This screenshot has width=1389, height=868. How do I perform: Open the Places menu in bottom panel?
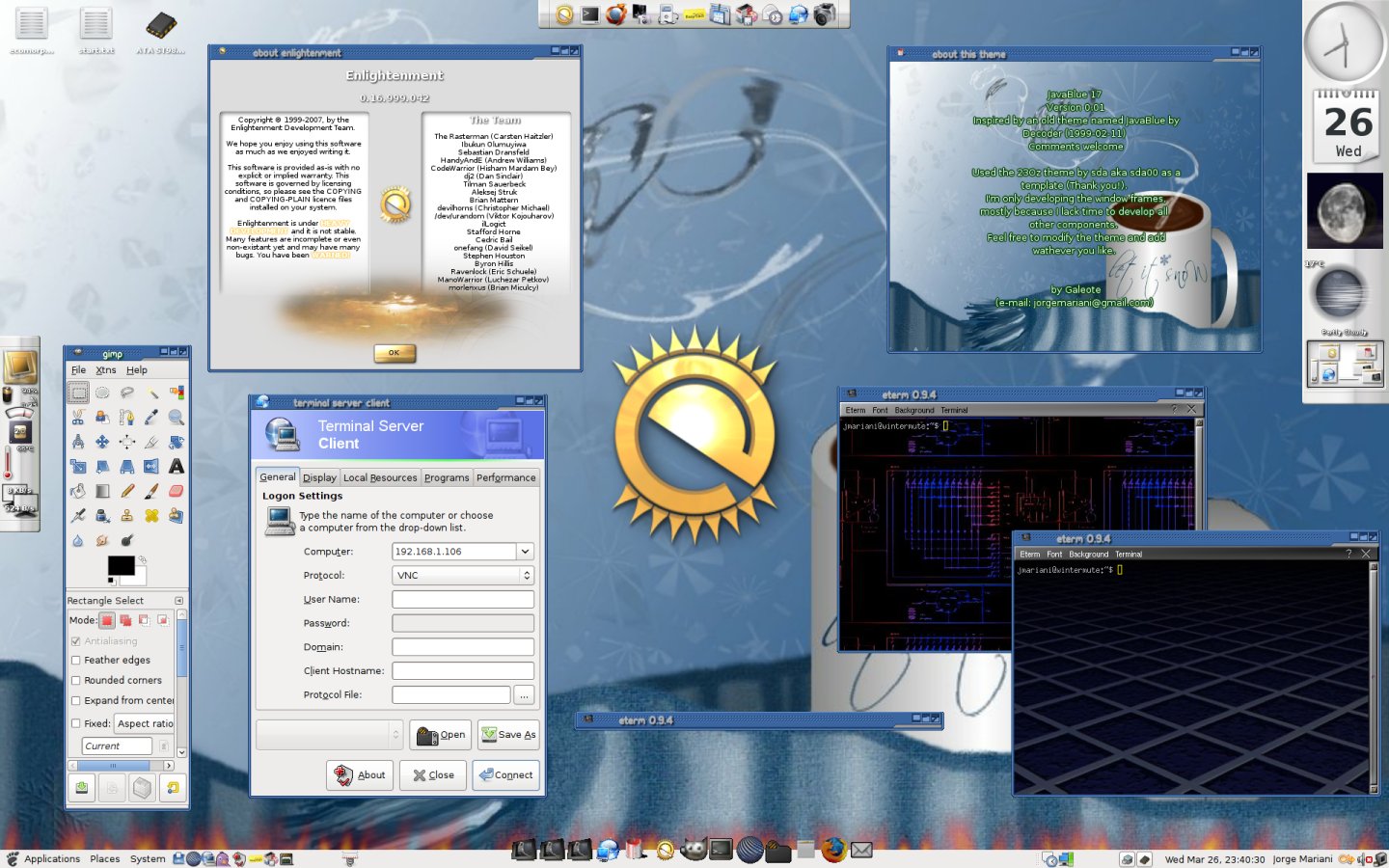[x=105, y=858]
